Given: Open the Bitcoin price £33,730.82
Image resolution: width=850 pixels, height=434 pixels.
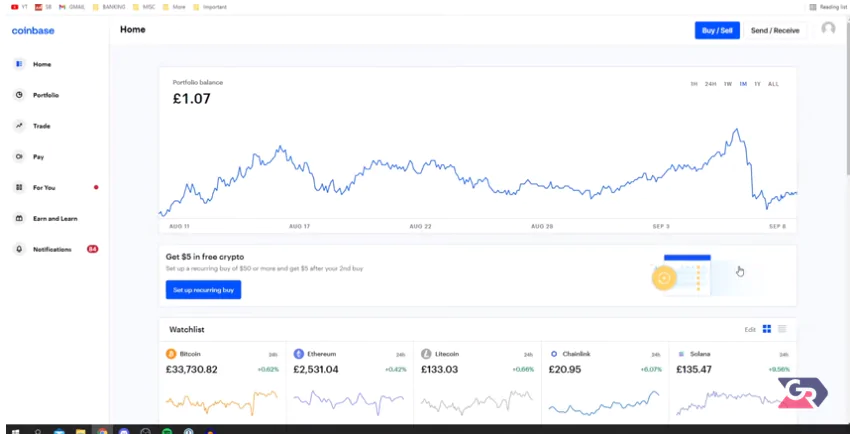Looking at the screenshot, I should [x=191, y=370].
